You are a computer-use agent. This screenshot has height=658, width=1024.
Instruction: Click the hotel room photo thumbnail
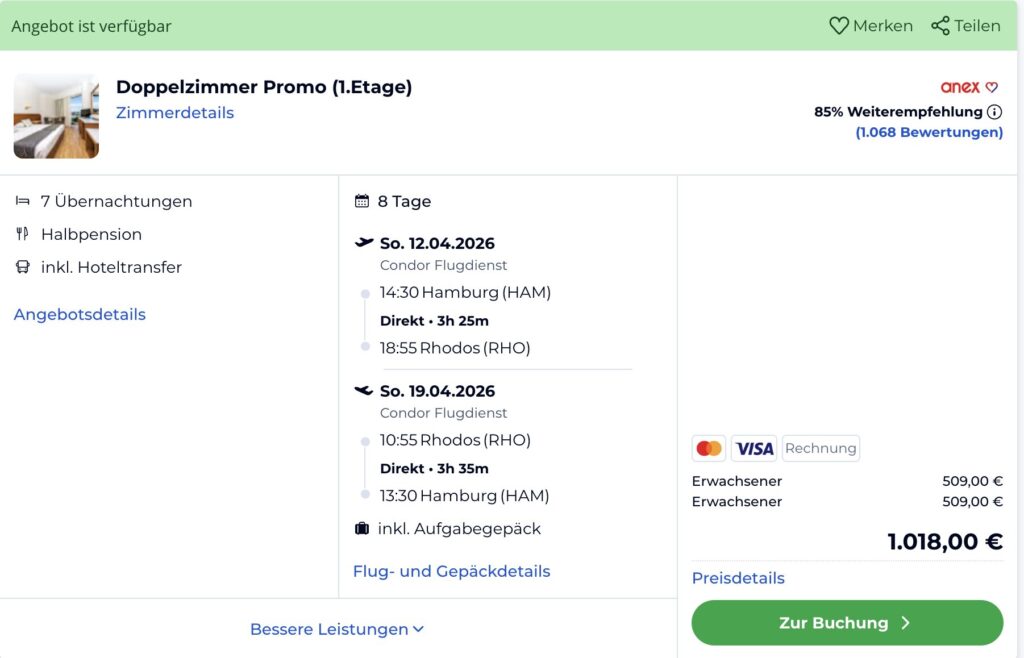(56, 113)
